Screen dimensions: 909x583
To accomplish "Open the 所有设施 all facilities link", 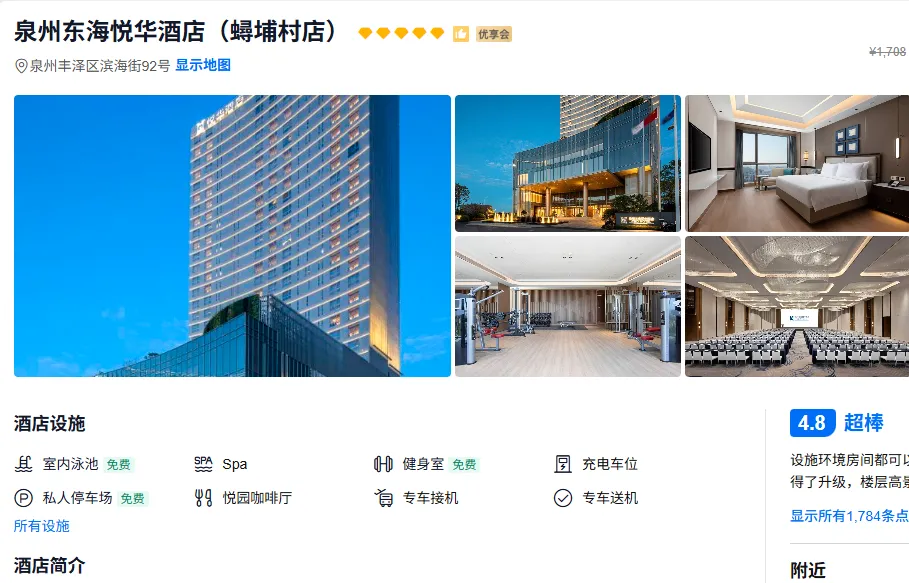I will tap(42, 526).
